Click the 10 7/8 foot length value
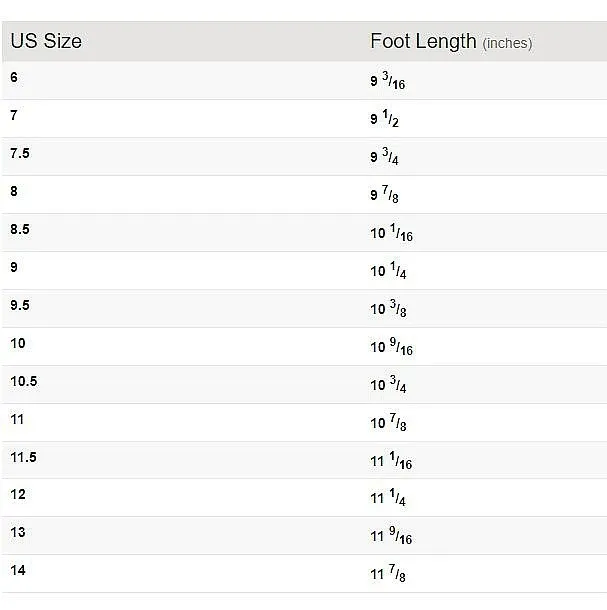The height and width of the screenshot is (610, 607). (388, 422)
